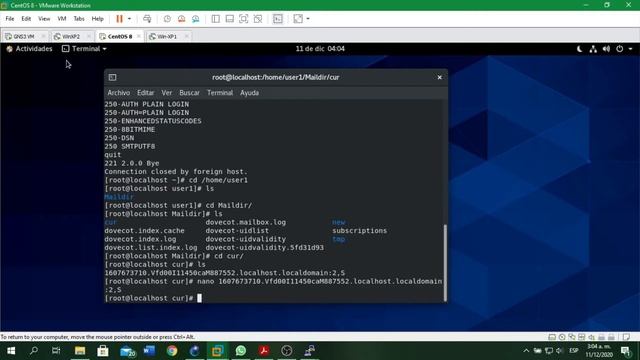
Task: Click the terminal vertical scrollbar
Action: coord(445,262)
